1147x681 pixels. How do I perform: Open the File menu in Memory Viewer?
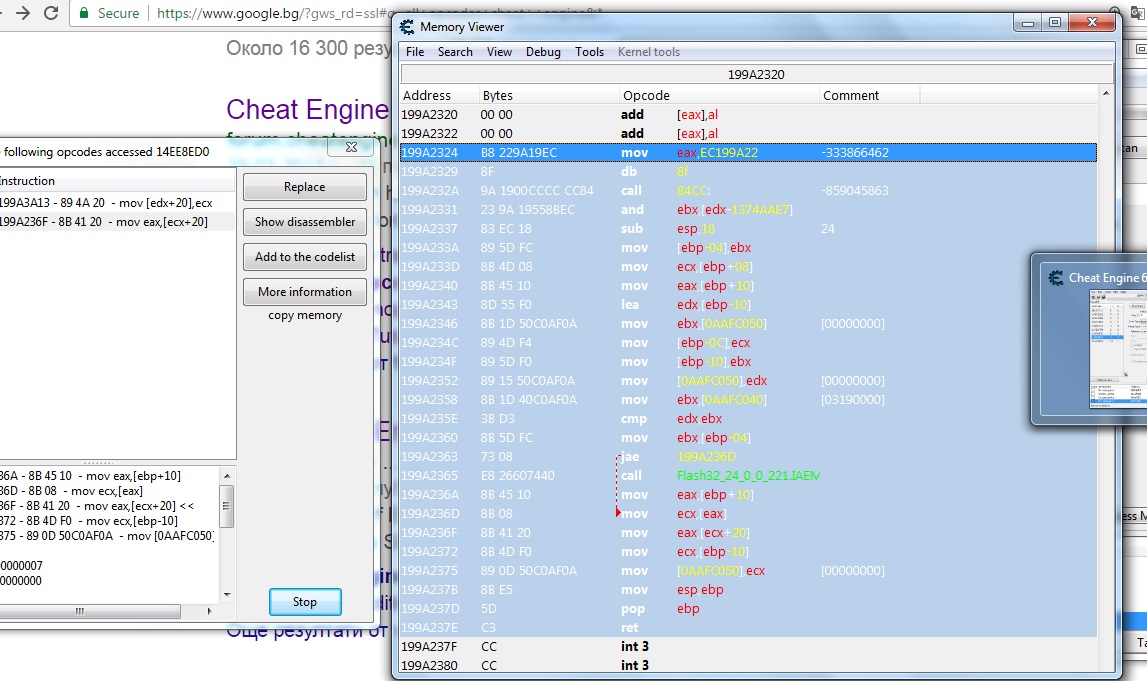tap(415, 52)
